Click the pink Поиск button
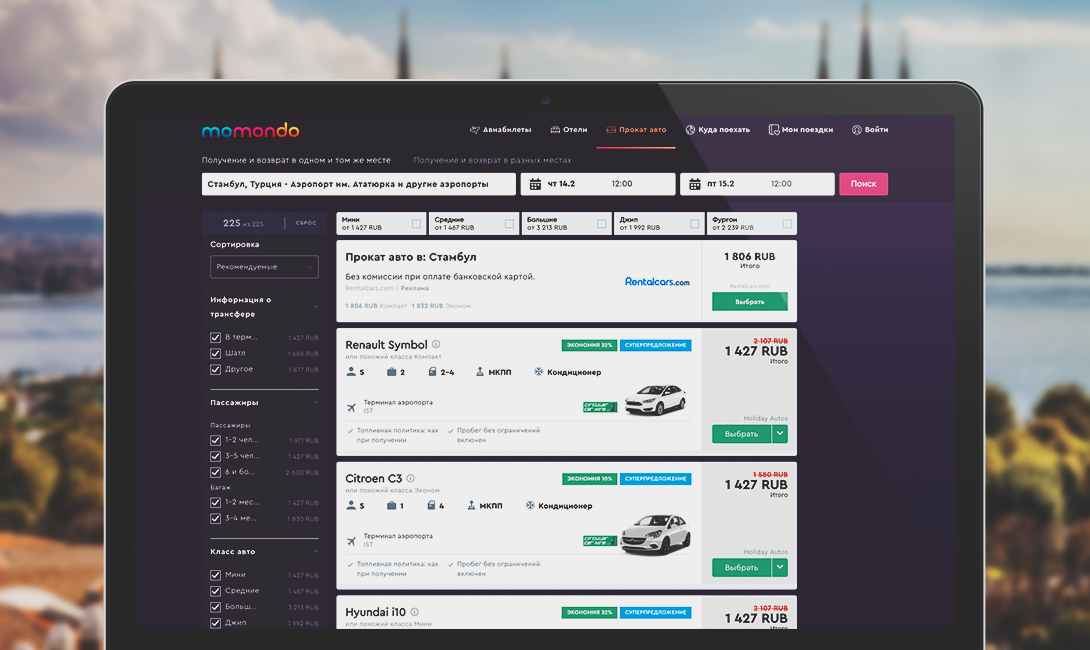Viewport: 1090px width, 650px height. tap(863, 184)
